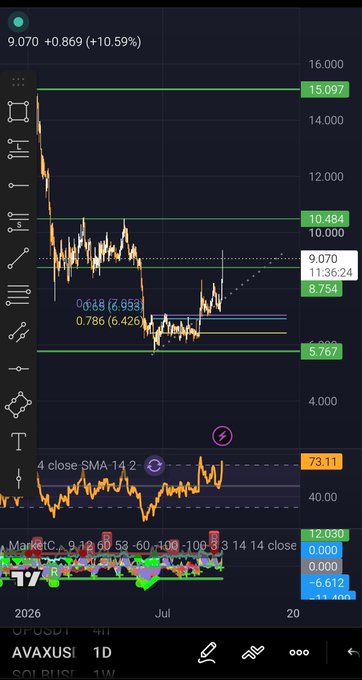Tap the 5.767 green price label

click(322, 351)
